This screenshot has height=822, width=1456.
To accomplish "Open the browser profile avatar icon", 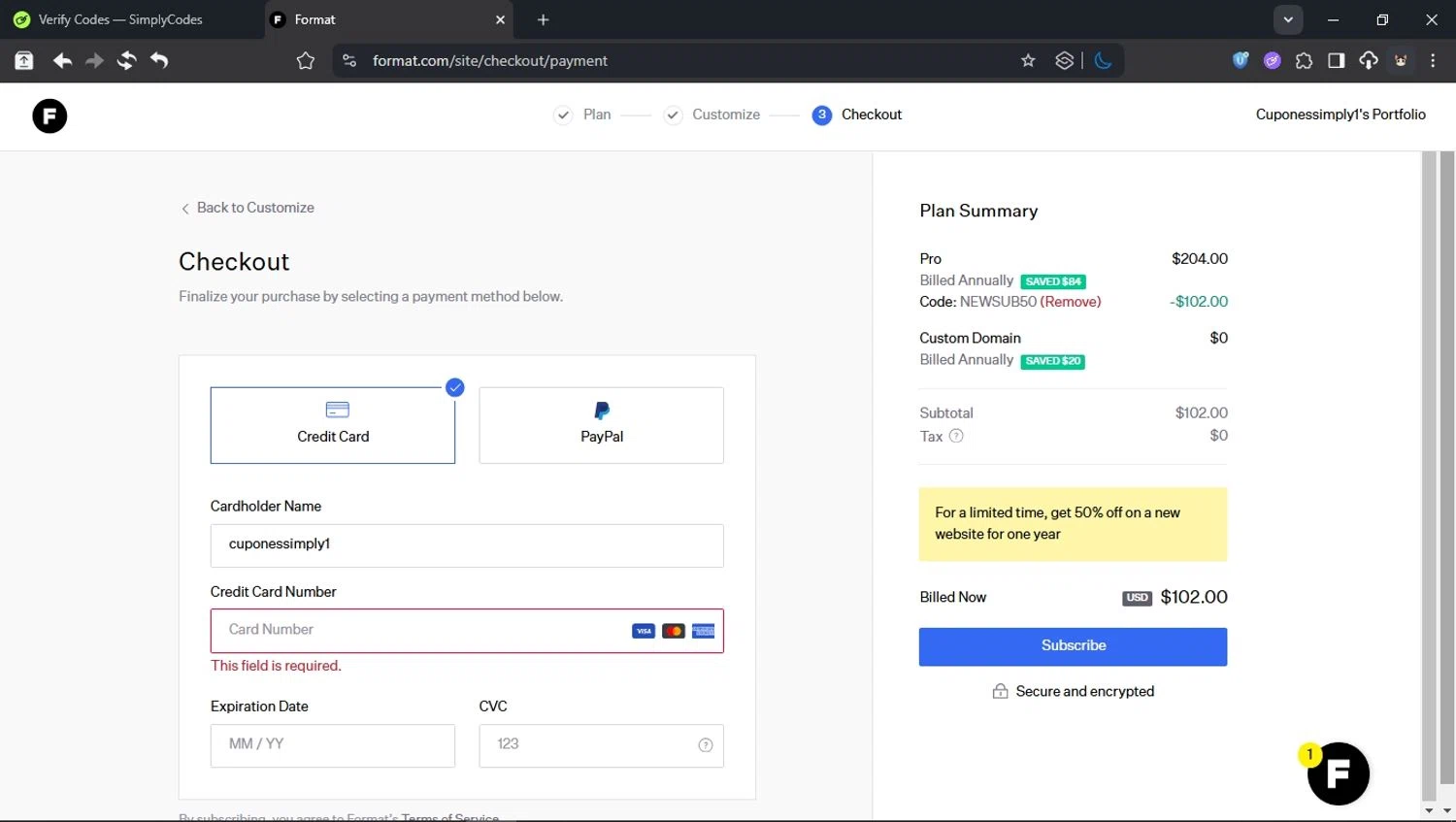I will (x=1401, y=60).
